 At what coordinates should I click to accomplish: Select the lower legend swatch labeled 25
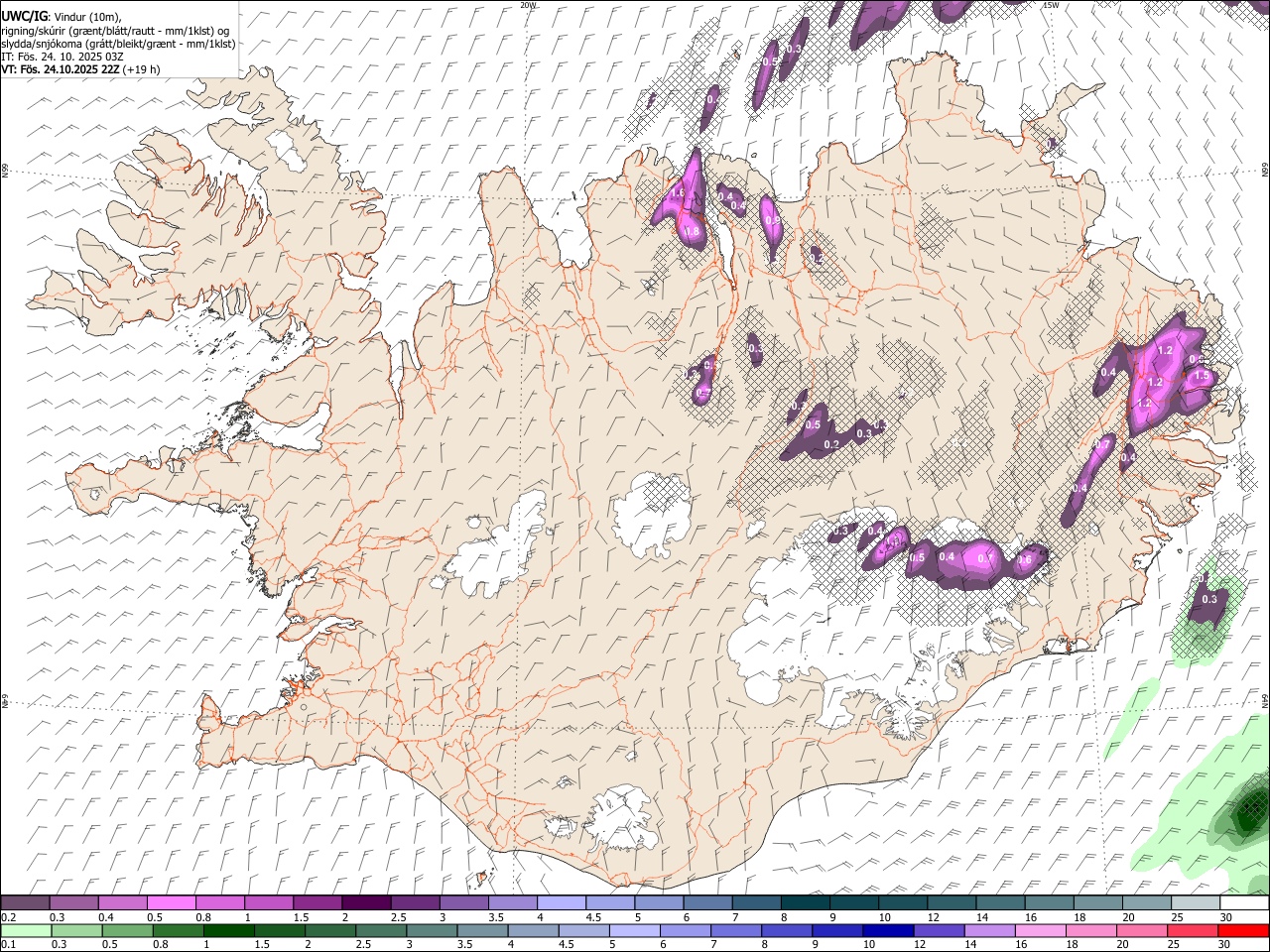tap(1194, 931)
